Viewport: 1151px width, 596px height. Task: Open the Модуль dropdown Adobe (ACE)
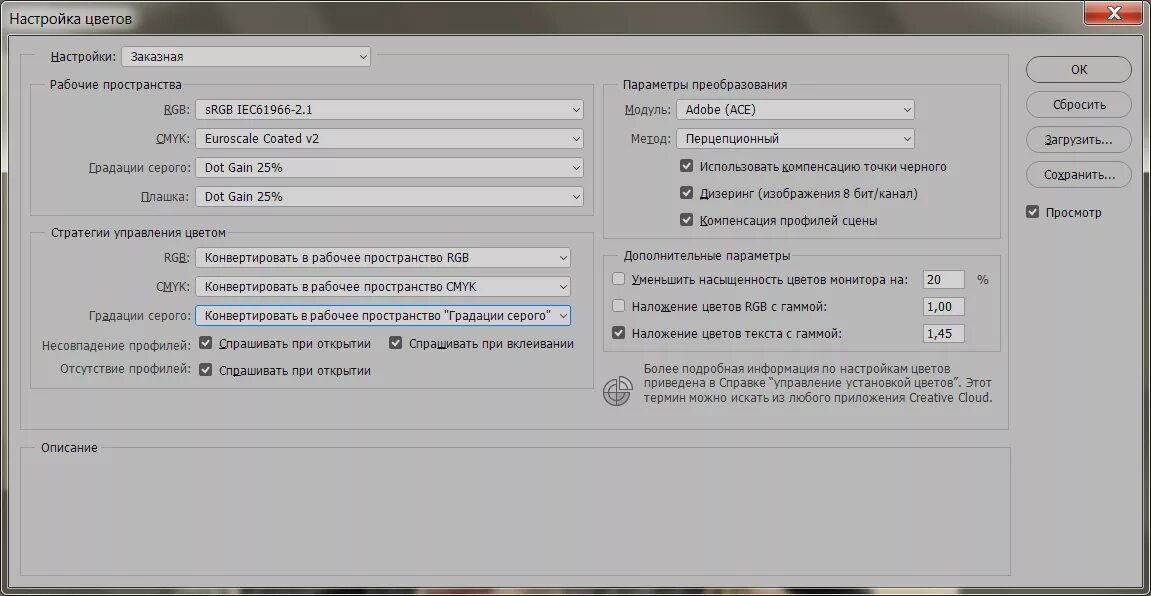[795, 110]
